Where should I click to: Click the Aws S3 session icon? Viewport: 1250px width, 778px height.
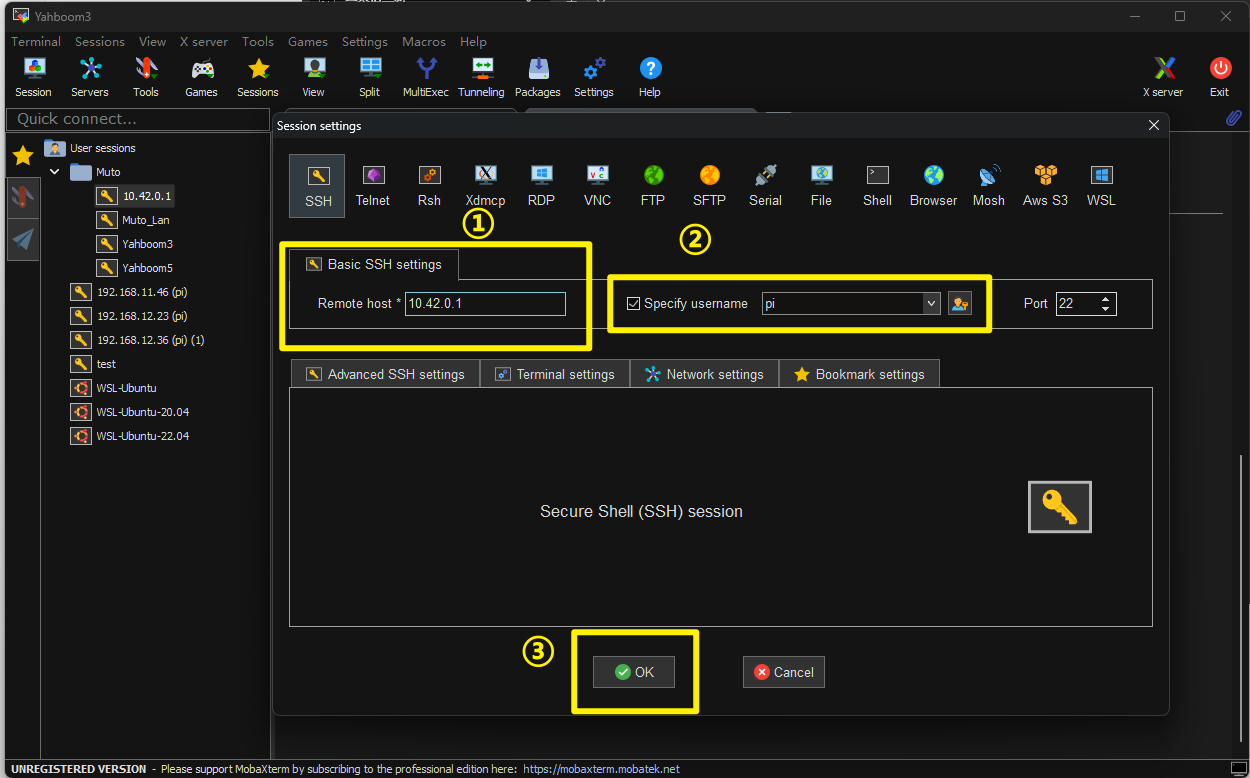(1045, 185)
